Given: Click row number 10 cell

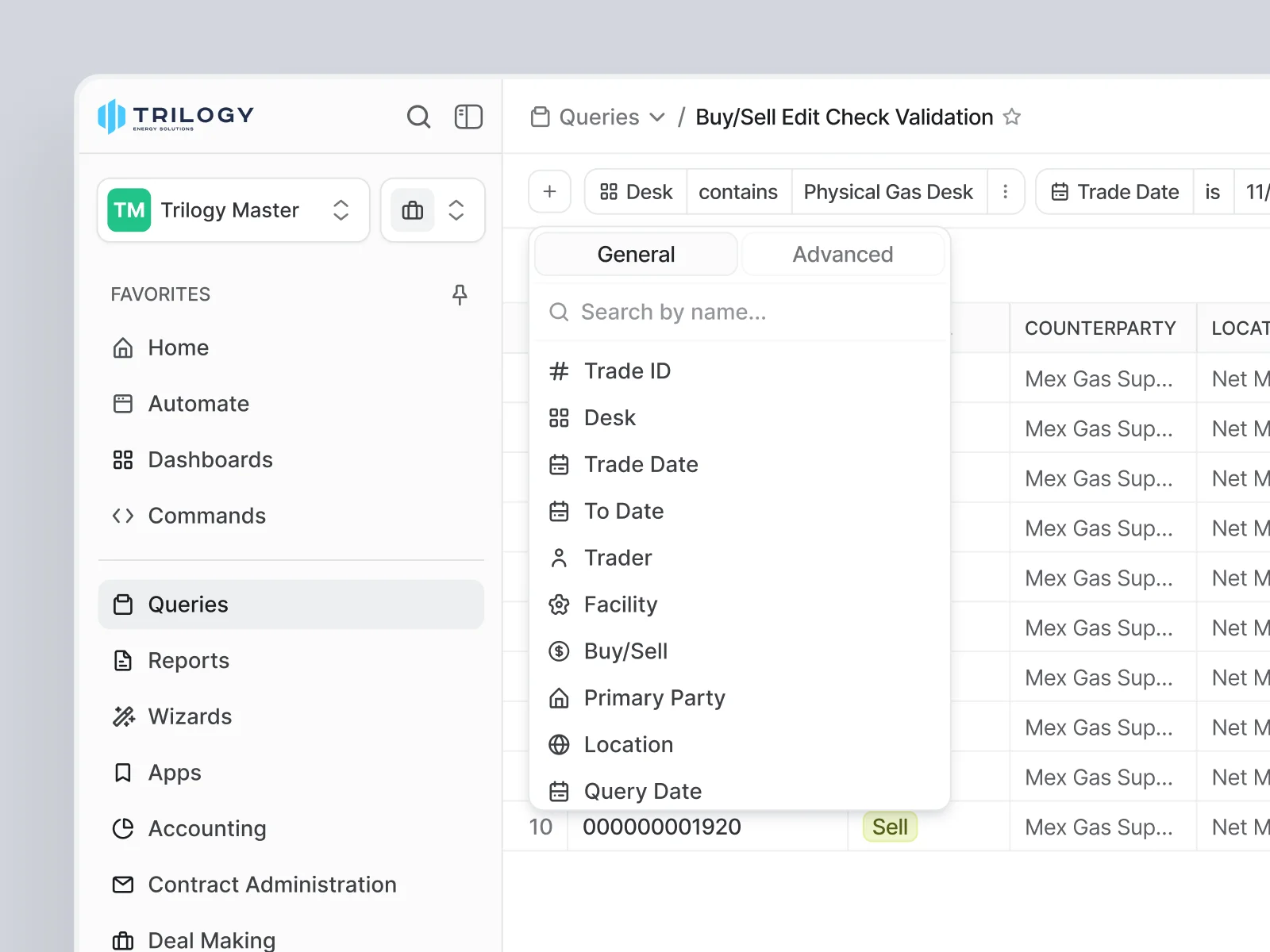Looking at the screenshot, I should coord(541,827).
